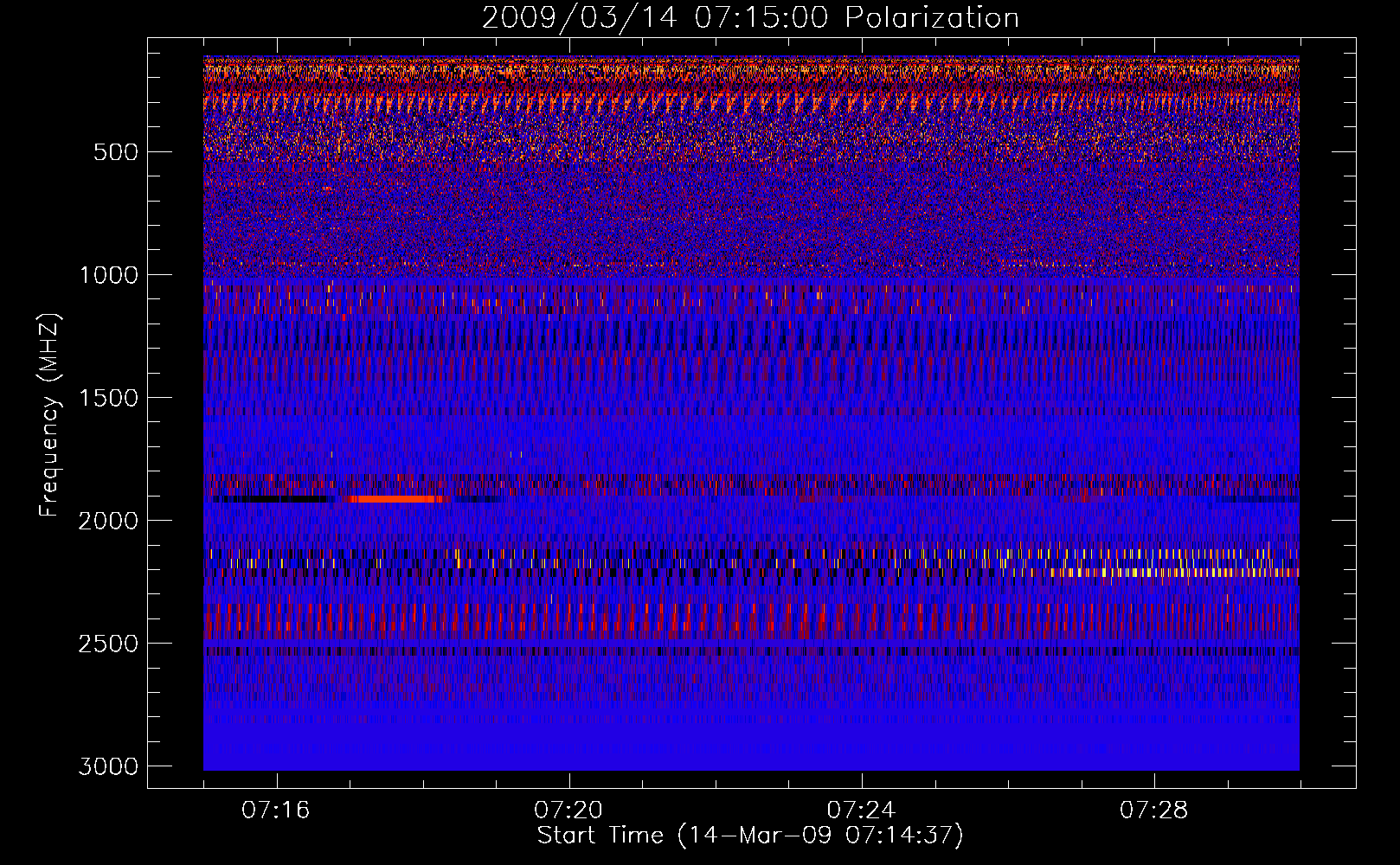
Task: Click the 1000 frequency tick label
Action: [108, 275]
